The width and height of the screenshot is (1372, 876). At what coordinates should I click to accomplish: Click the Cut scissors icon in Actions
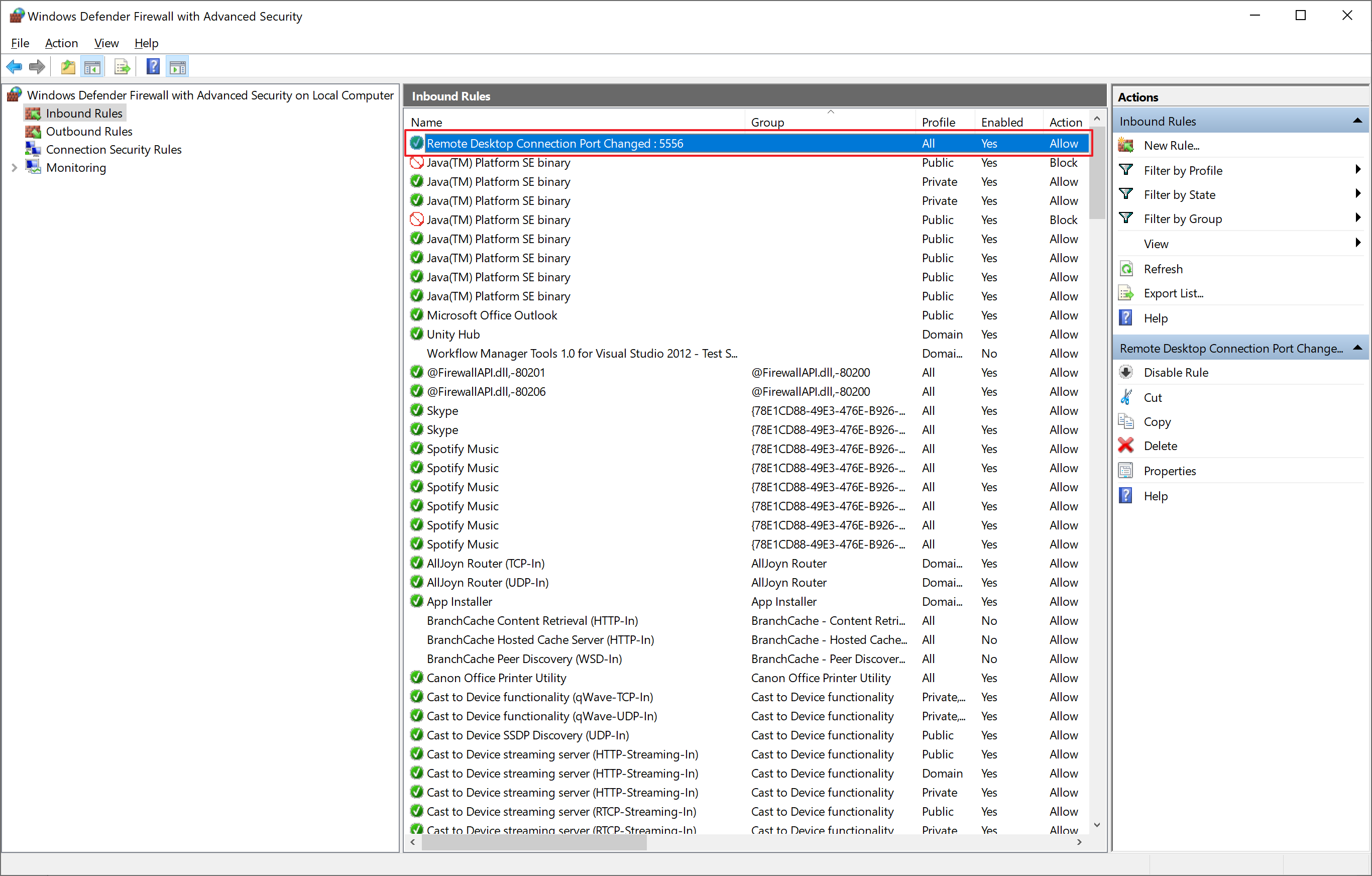coord(1126,397)
